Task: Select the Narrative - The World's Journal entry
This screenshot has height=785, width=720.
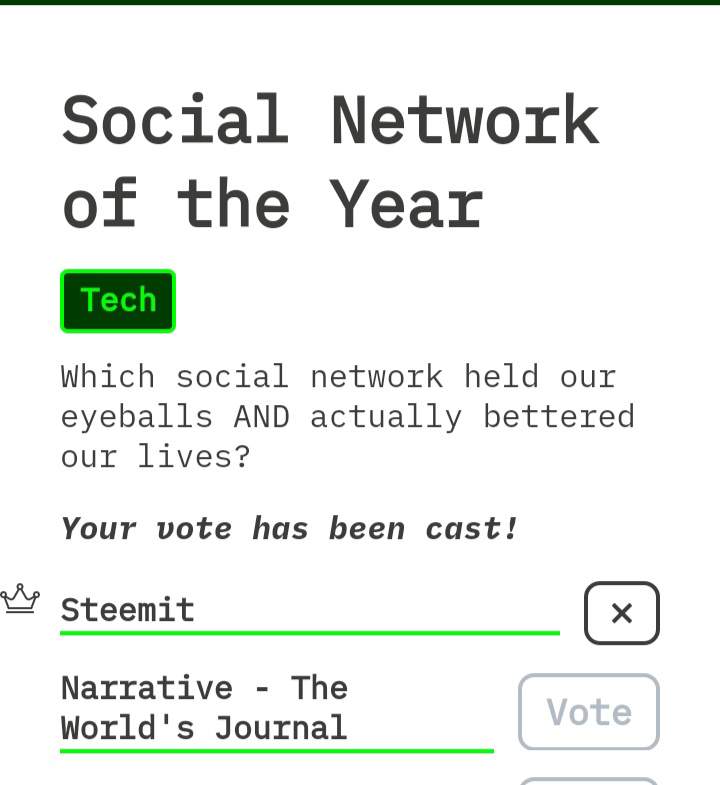Action: pos(204,708)
